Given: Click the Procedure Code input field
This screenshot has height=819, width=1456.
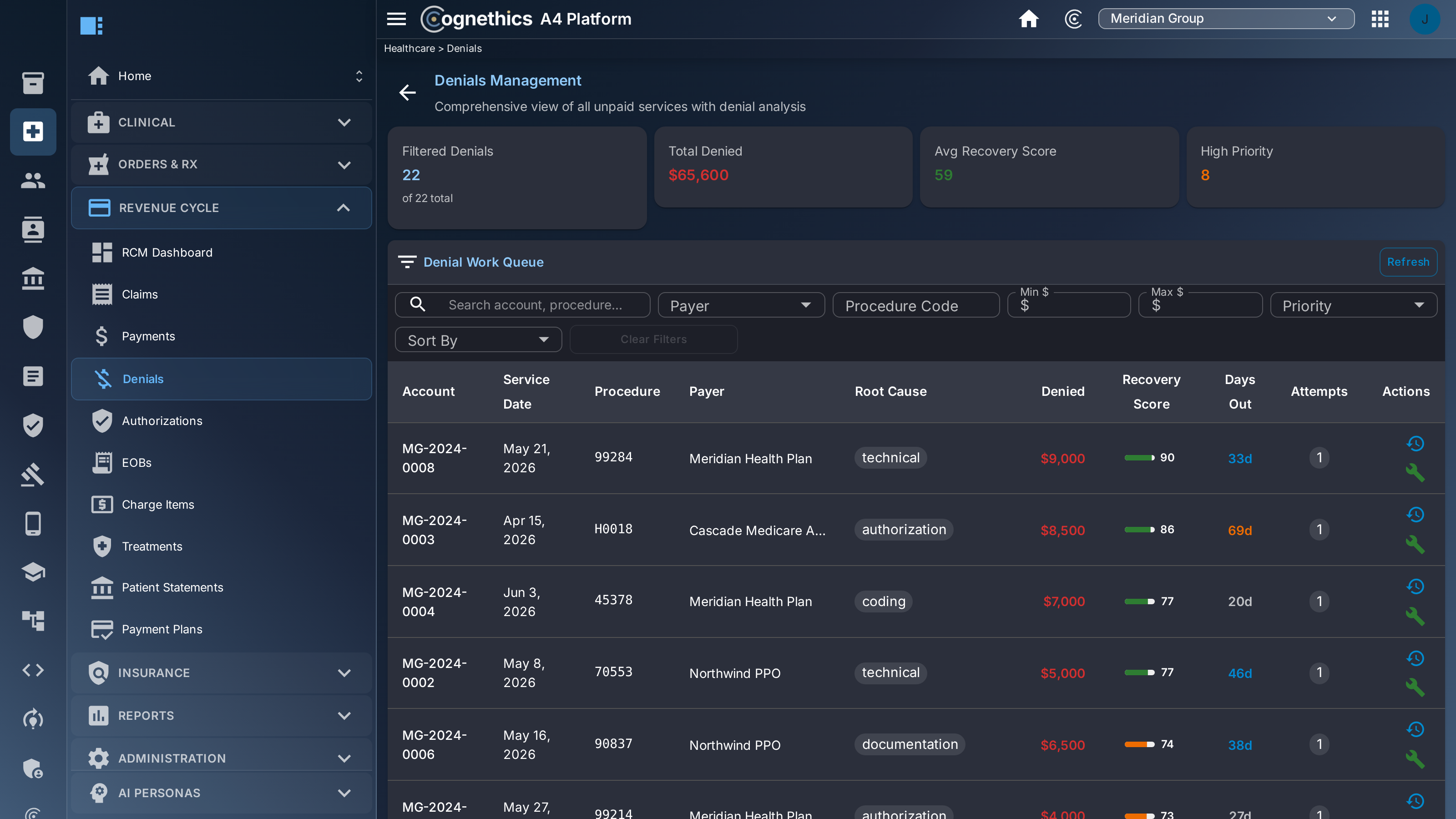Looking at the screenshot, I should (x=915, y=305).
